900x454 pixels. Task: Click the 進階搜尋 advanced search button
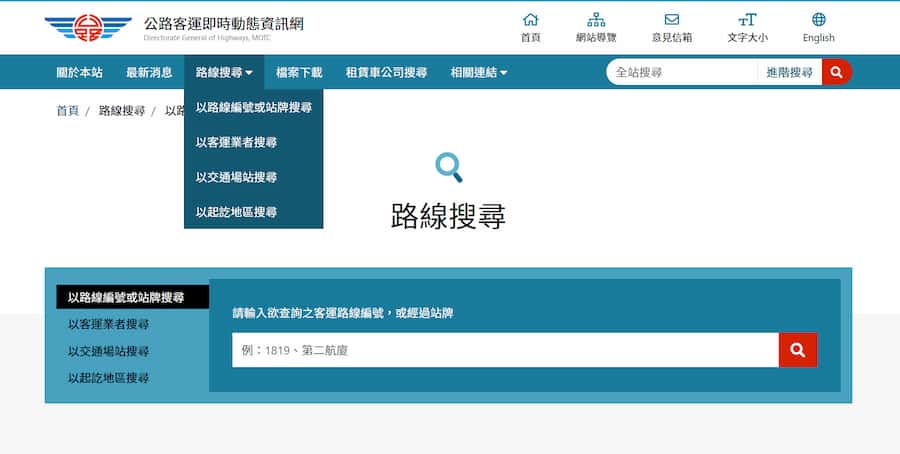click(x=790, y=72)
